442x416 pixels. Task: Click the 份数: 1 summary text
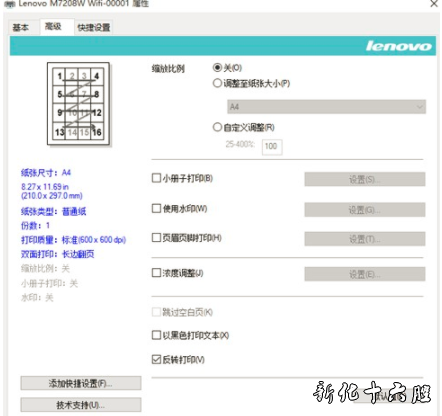(35, 226)
